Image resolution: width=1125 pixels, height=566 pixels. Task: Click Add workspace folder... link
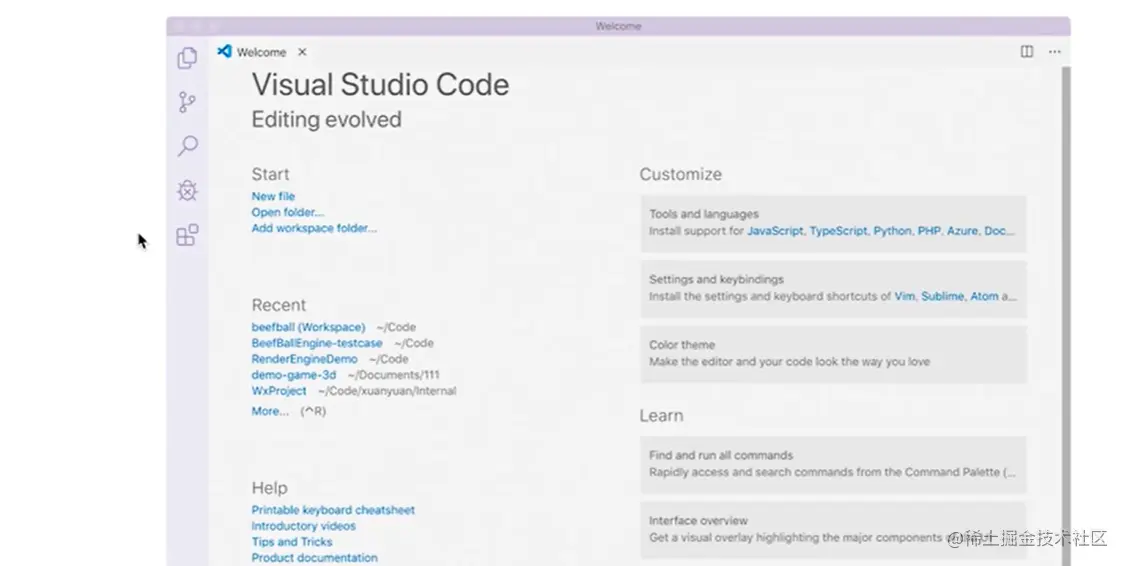pos(314,227)
